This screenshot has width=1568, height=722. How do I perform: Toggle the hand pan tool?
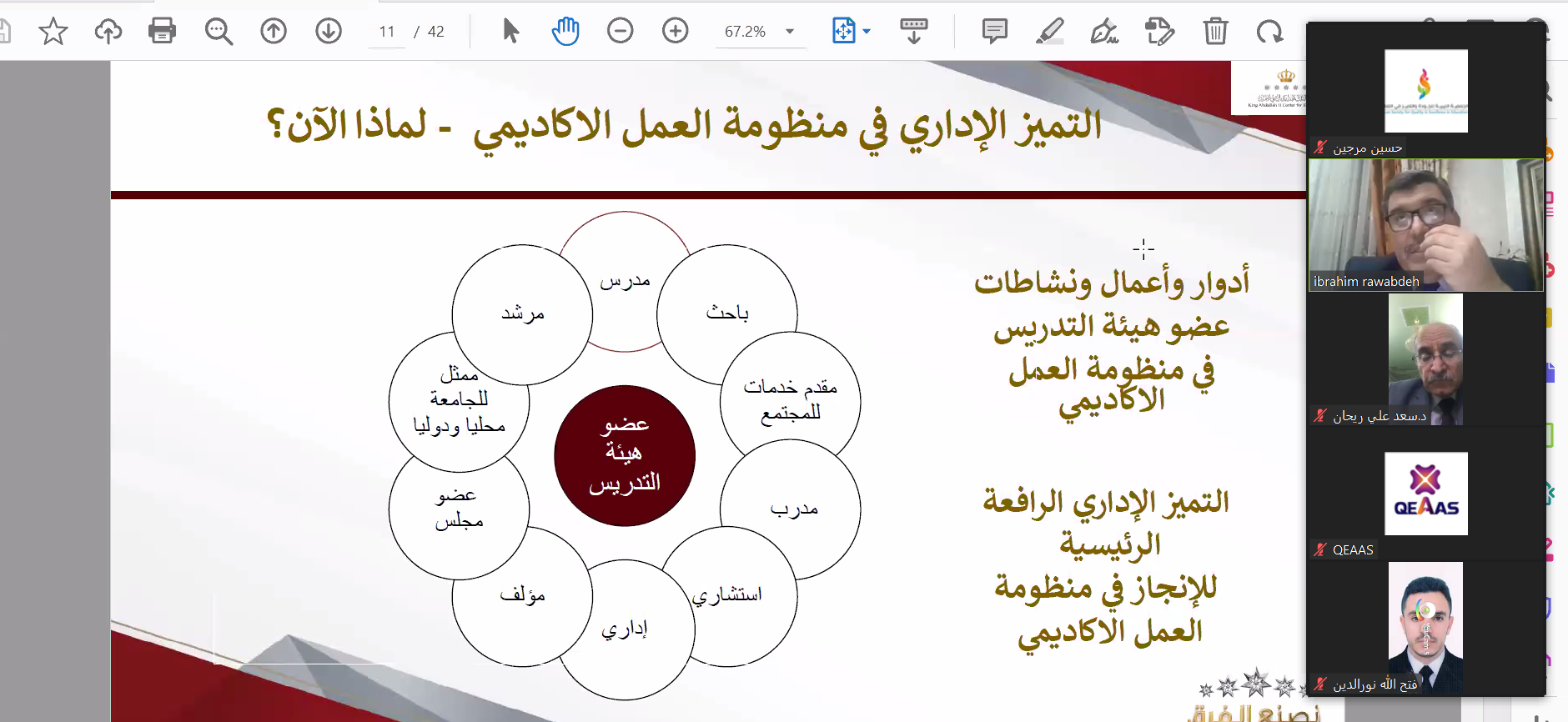(565, 32)
